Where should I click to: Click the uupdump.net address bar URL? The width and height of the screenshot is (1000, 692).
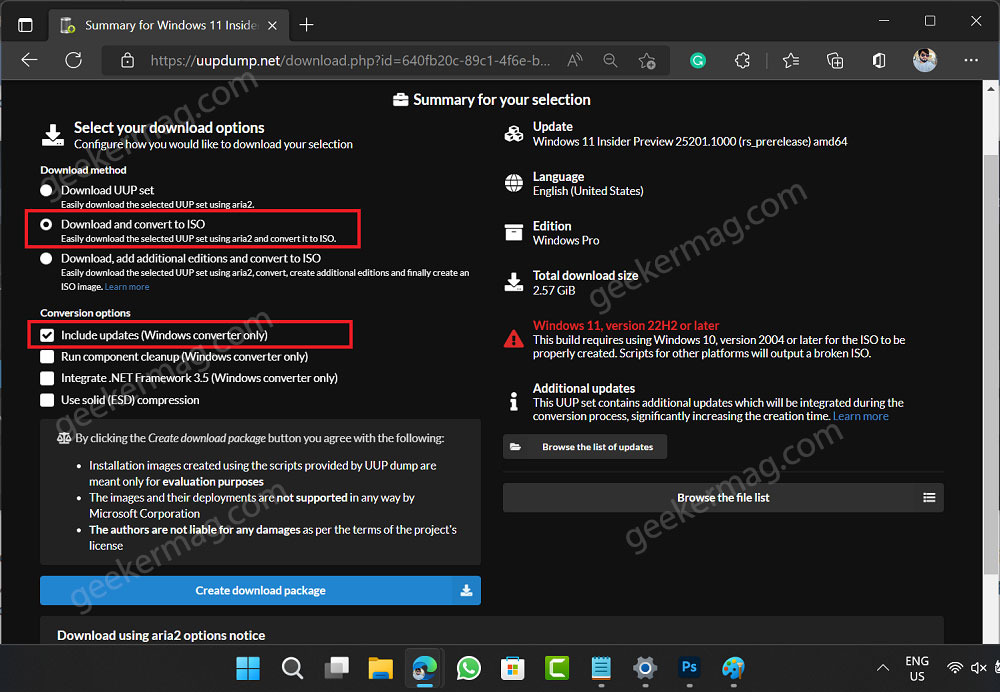pyautogui.click(x=349, y=61)
